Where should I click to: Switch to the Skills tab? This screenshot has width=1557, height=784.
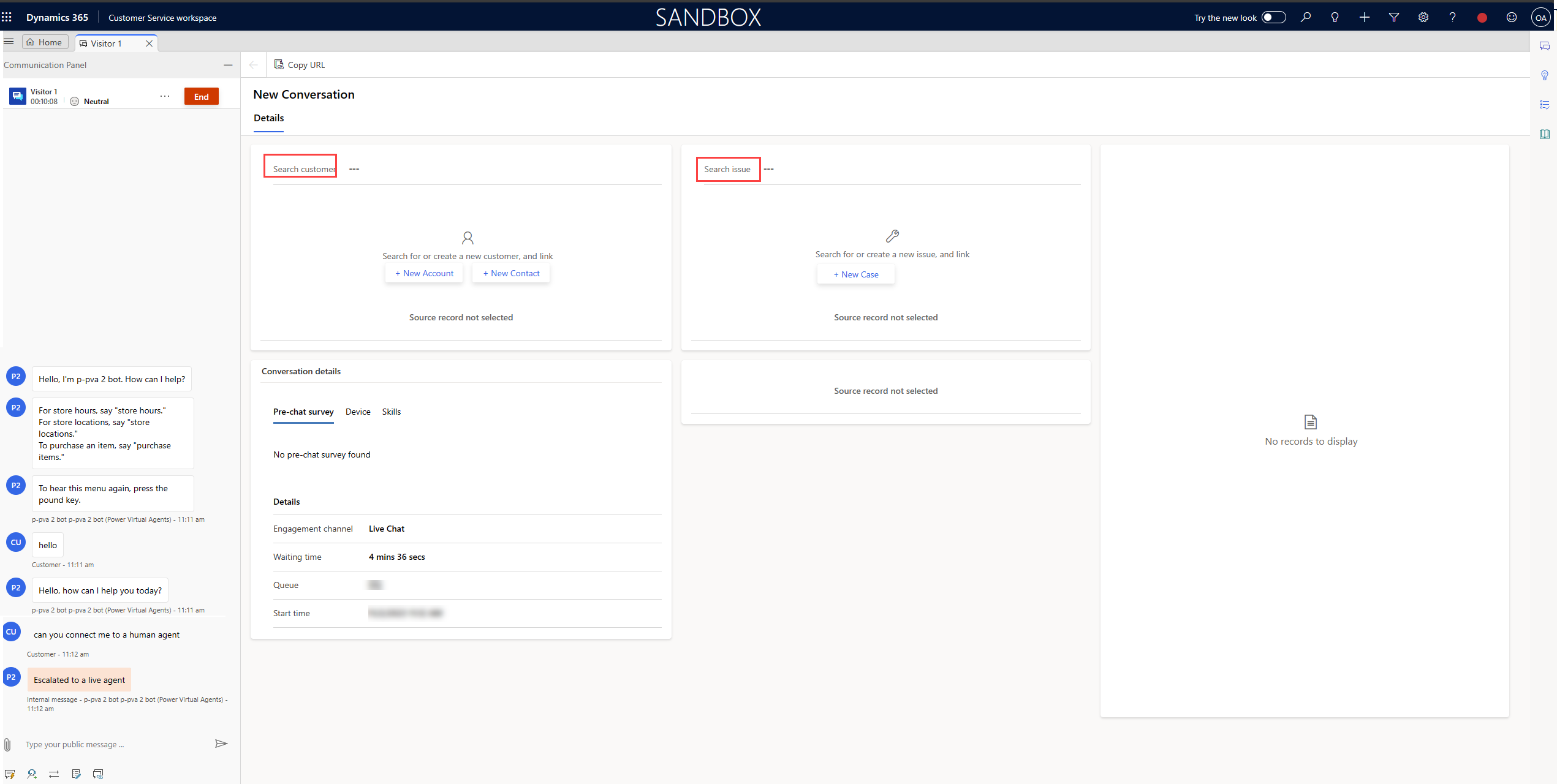(x=391, y=412)
